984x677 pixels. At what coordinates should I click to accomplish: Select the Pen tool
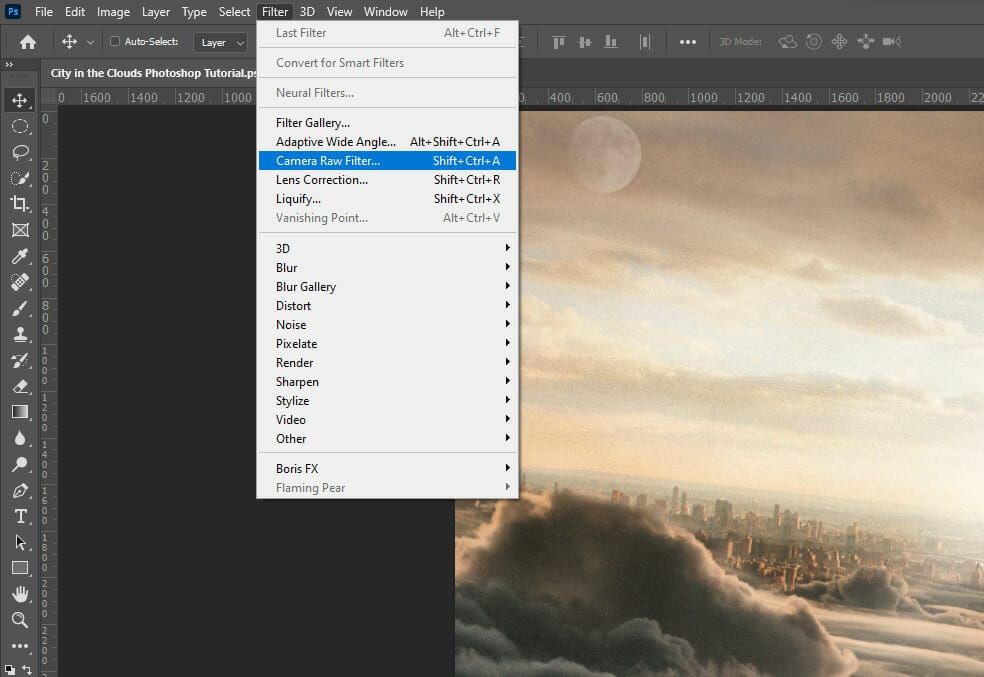19,491
